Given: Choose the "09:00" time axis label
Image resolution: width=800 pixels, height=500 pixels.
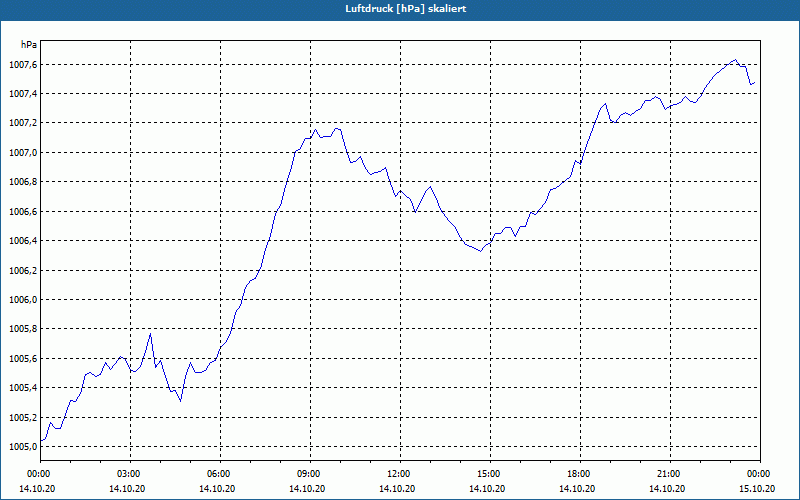Looking at the screenshot, I should (x=310, y=474).
